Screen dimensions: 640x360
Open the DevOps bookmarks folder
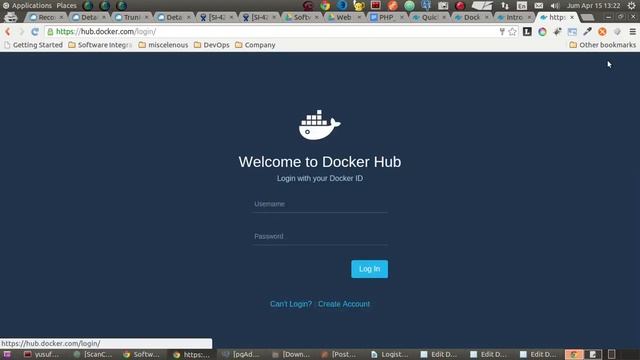211,45
